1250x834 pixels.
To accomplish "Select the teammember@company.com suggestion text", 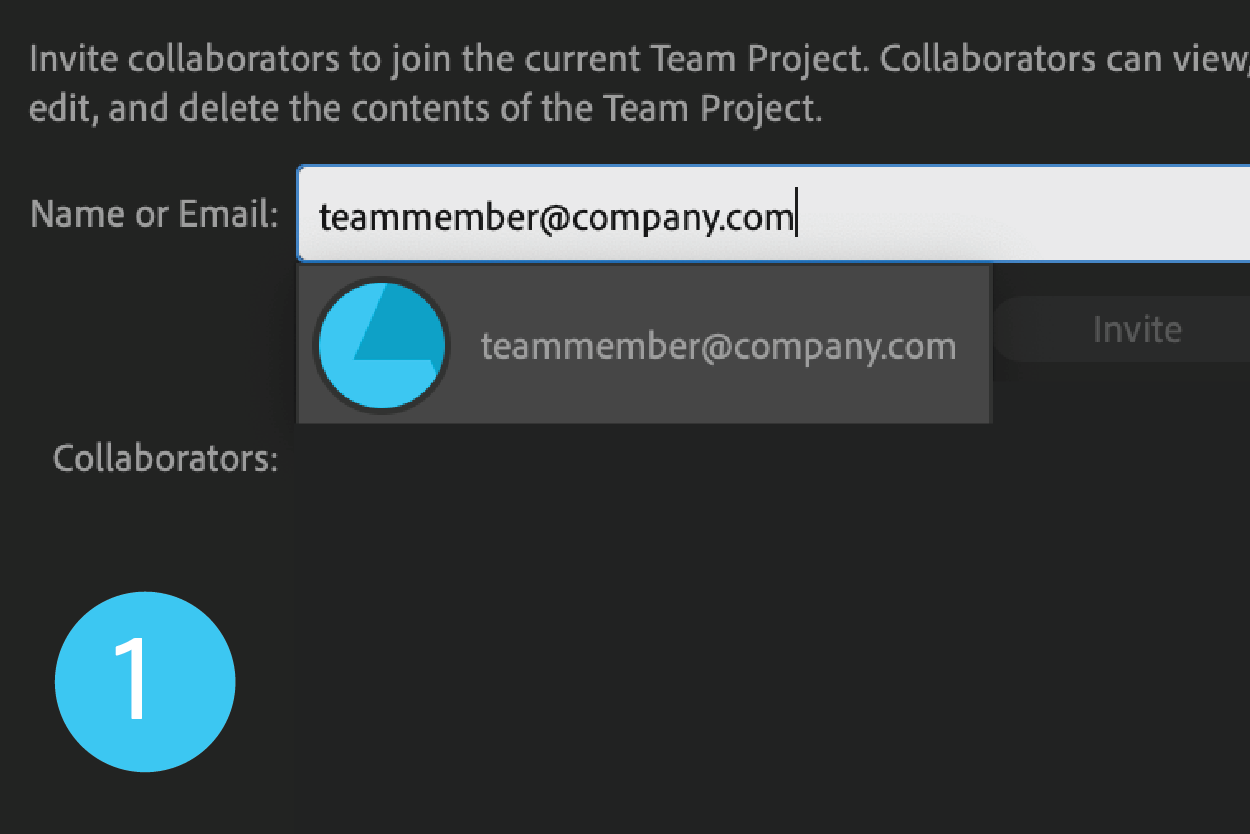I will pos(717,346).
